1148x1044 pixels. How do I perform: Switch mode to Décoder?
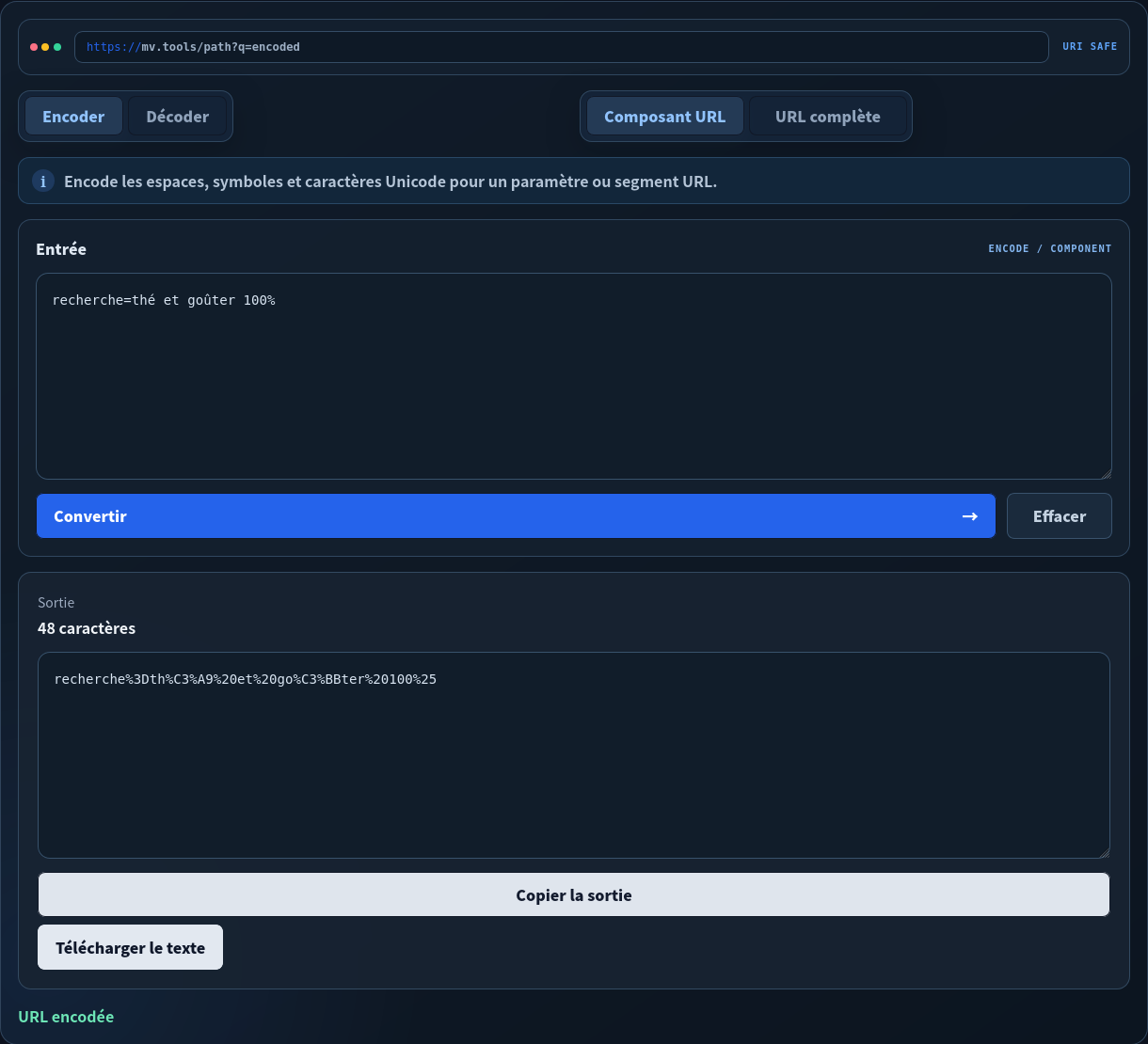tap(178, 117)
